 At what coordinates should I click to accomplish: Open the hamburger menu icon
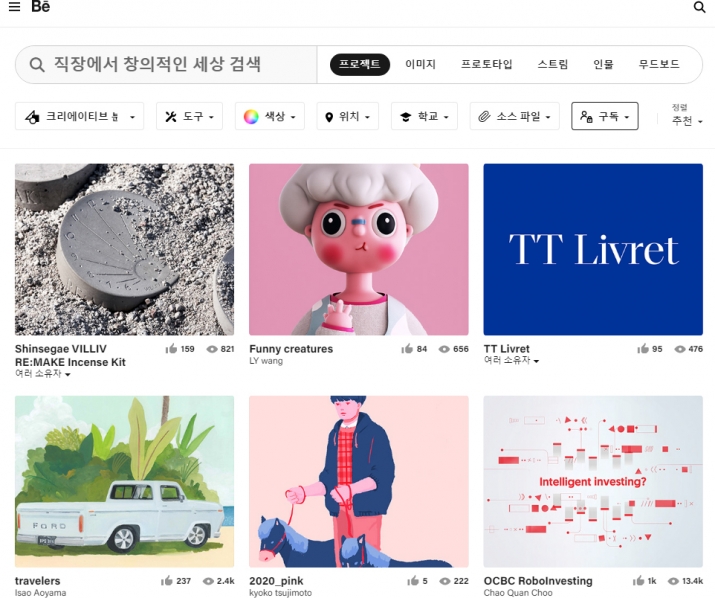[x=15, y=7]
